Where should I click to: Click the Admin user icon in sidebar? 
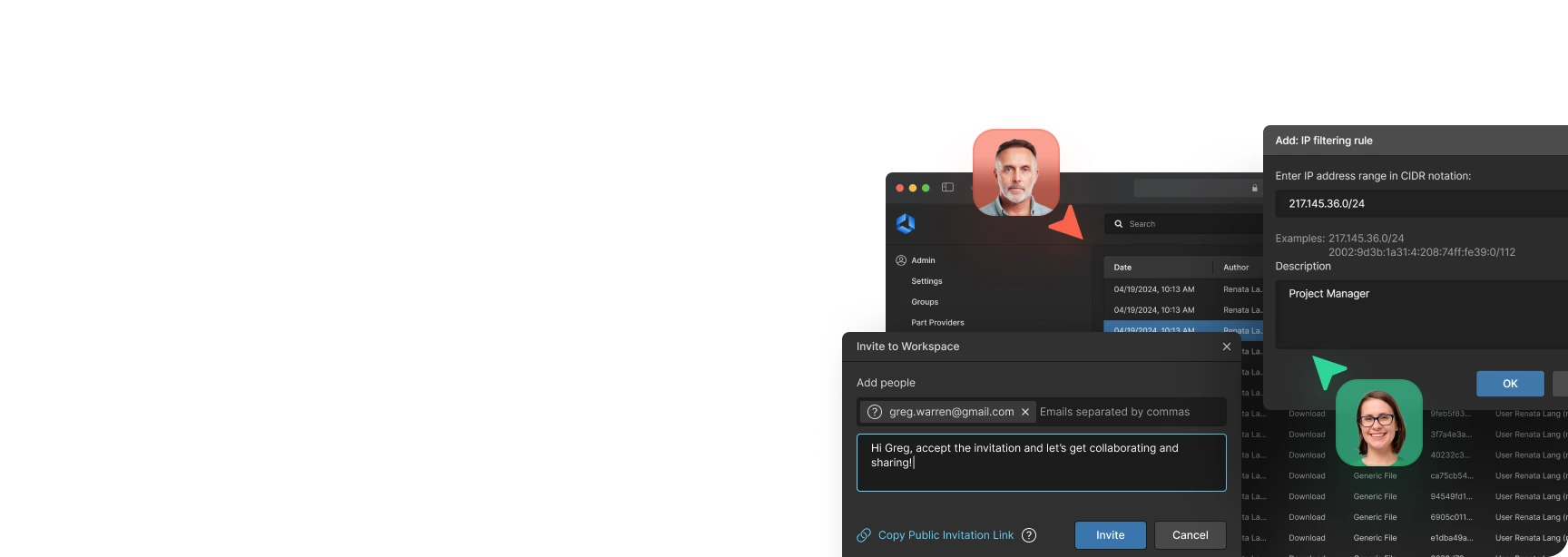tap(901, 260)
